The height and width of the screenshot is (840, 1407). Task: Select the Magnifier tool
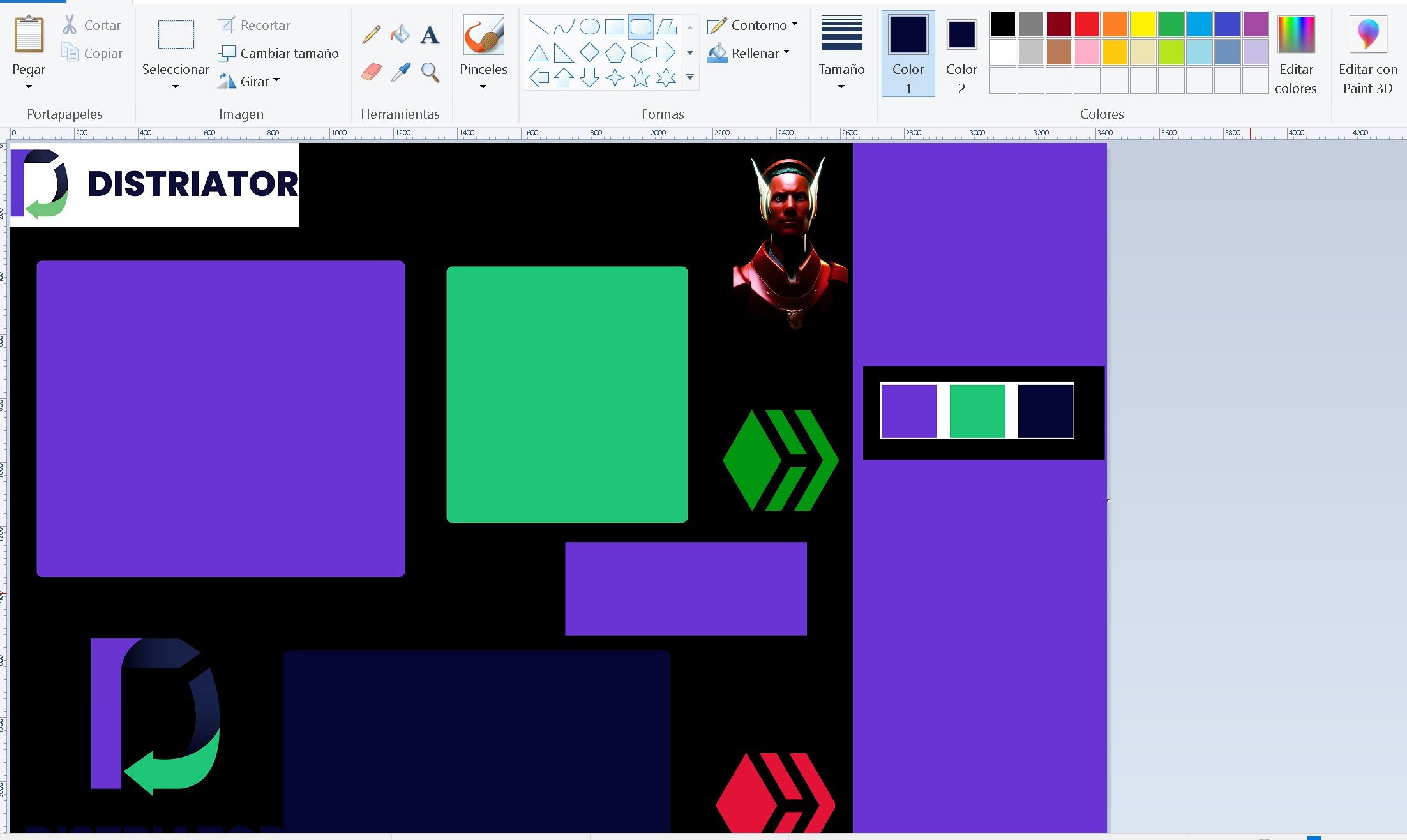pyautogui.click(x=430, y=72)
